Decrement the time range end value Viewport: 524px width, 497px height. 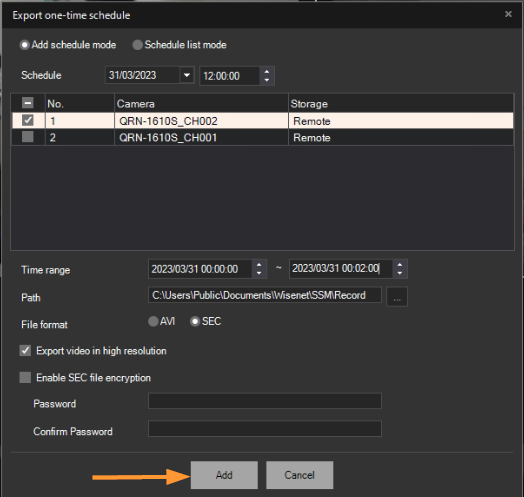(x=400, y=273)
